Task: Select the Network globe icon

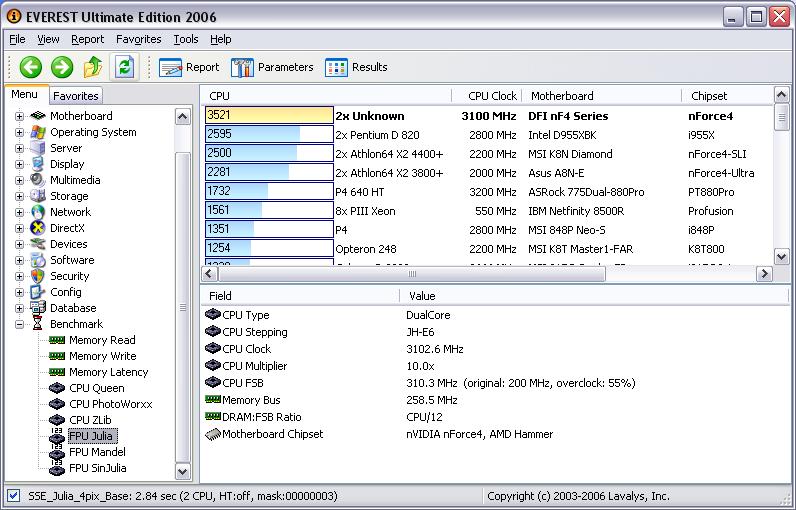Action: coord(38,212)
